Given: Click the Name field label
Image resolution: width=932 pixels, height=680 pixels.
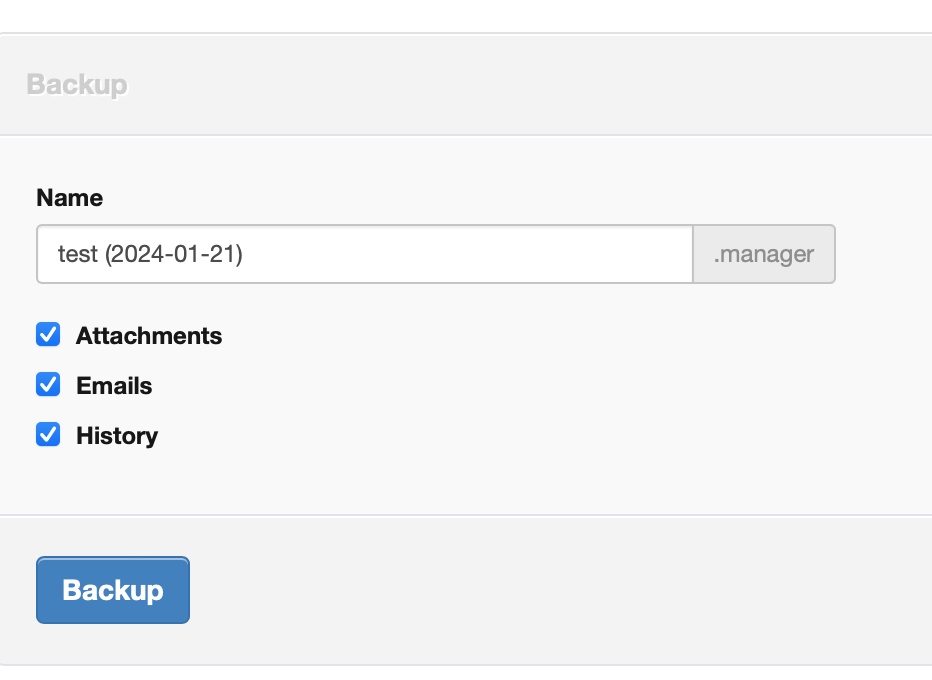Looking at the screenshot, I should [69, 198].
